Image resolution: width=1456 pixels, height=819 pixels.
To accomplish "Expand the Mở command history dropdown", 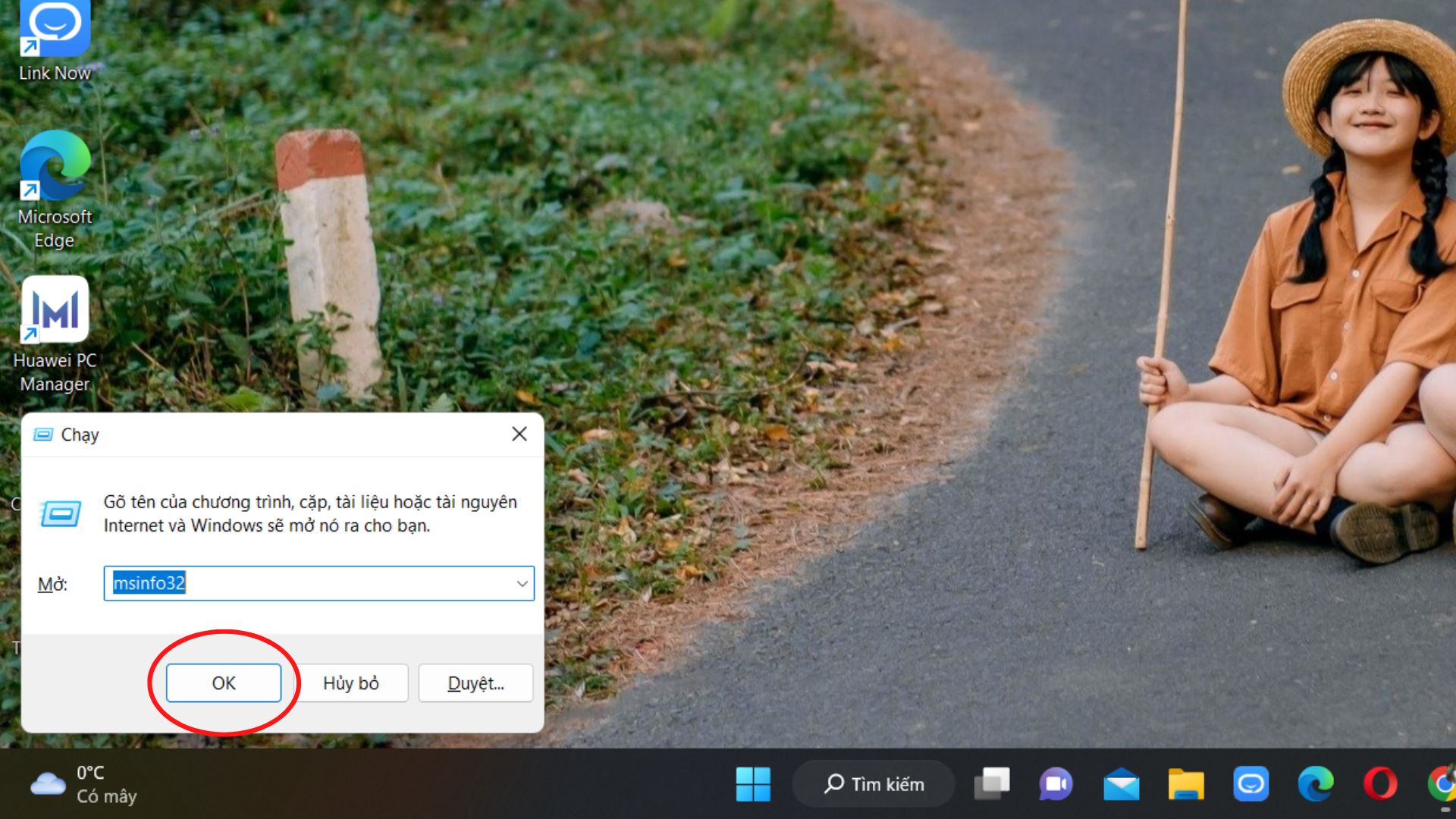I will point(522,583).
